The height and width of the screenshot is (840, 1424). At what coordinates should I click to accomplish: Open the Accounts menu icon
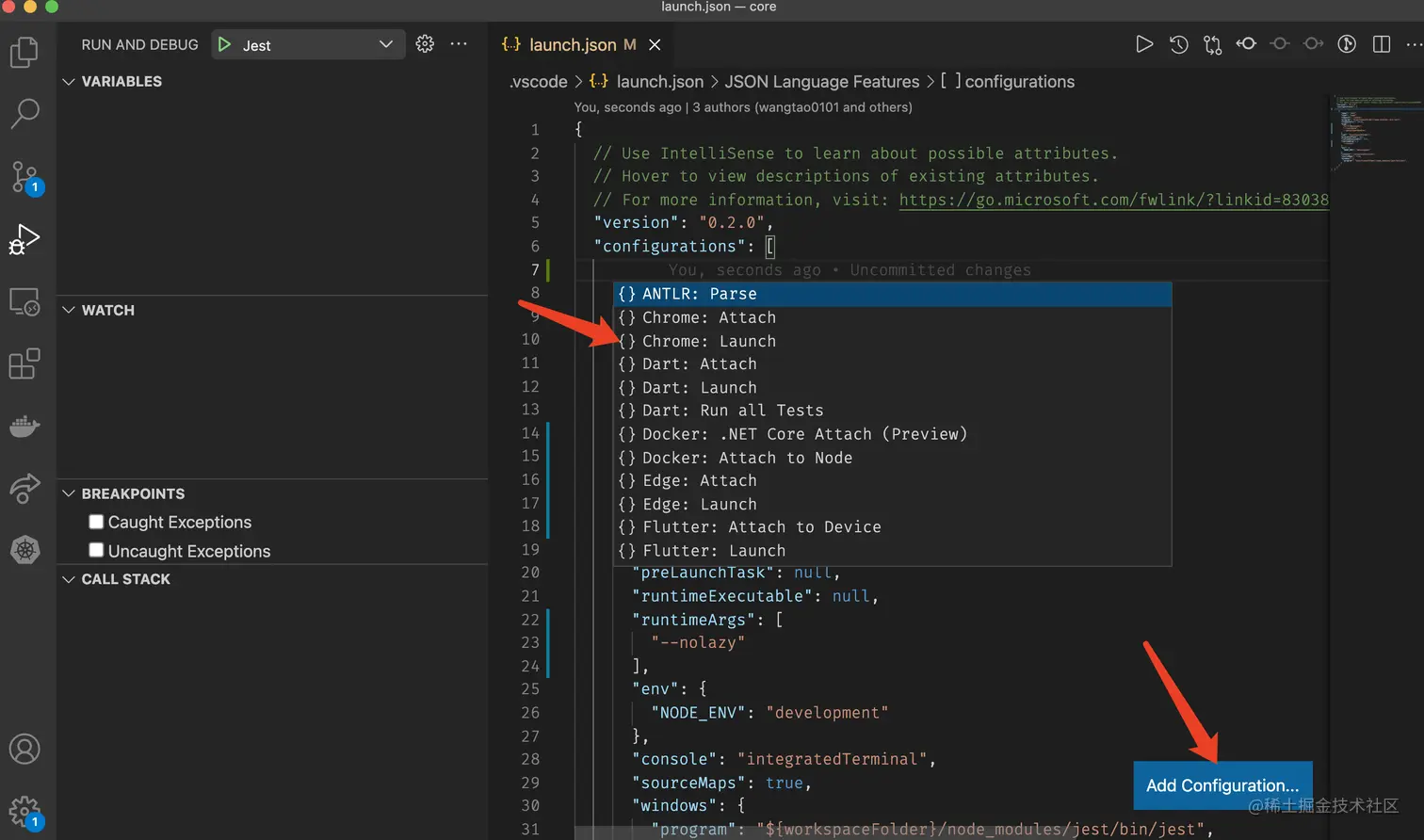point(24,750)
